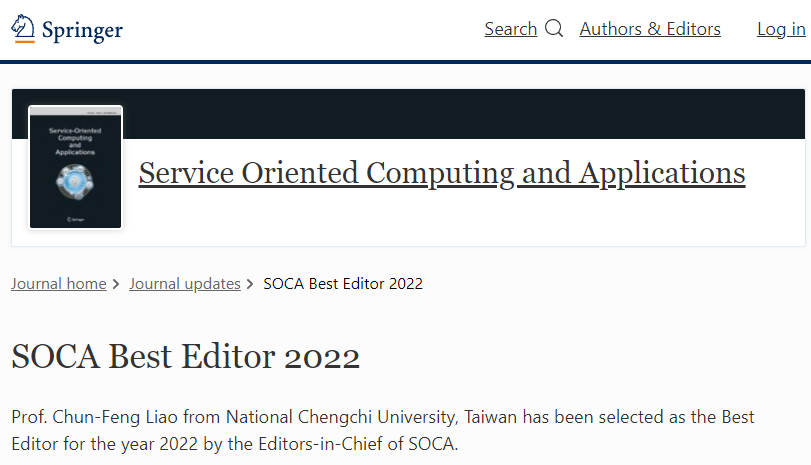Click the paragraph beginning Prof. Chun-Feng Liao
This screenshot has height=465, width=811.
pos(383,430)
